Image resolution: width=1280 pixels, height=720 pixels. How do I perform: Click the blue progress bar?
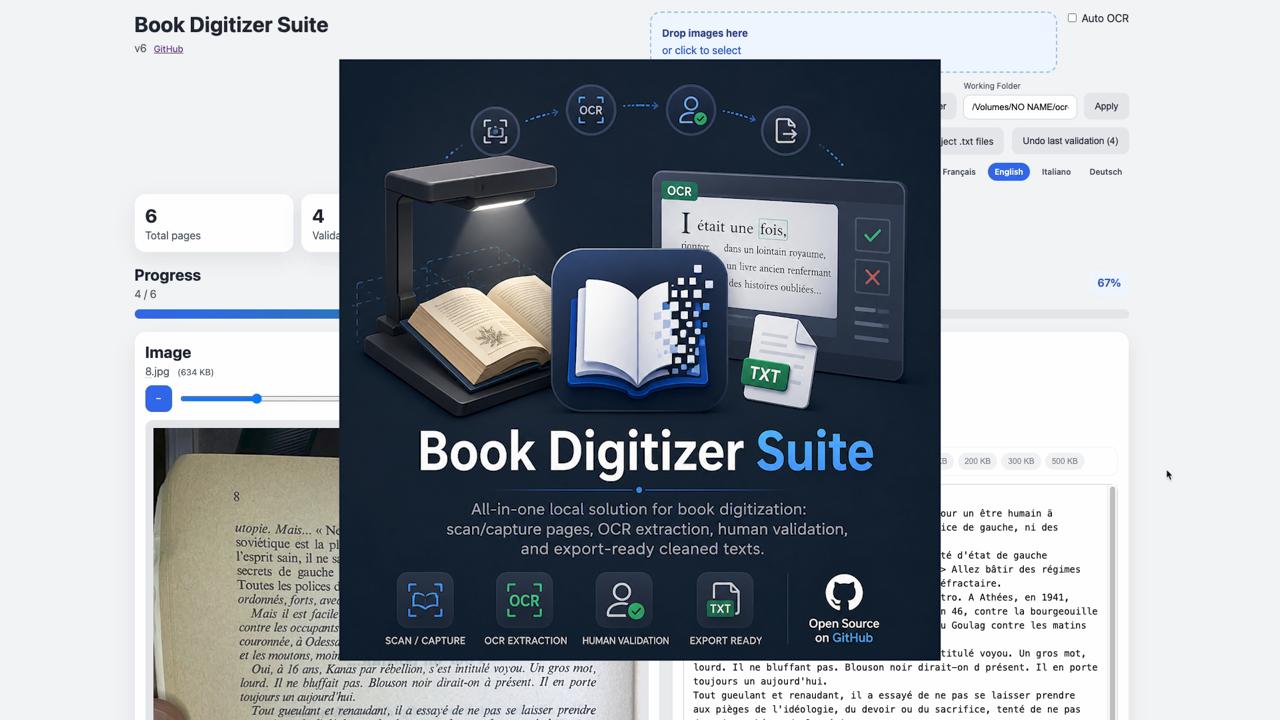click(238, 314)
